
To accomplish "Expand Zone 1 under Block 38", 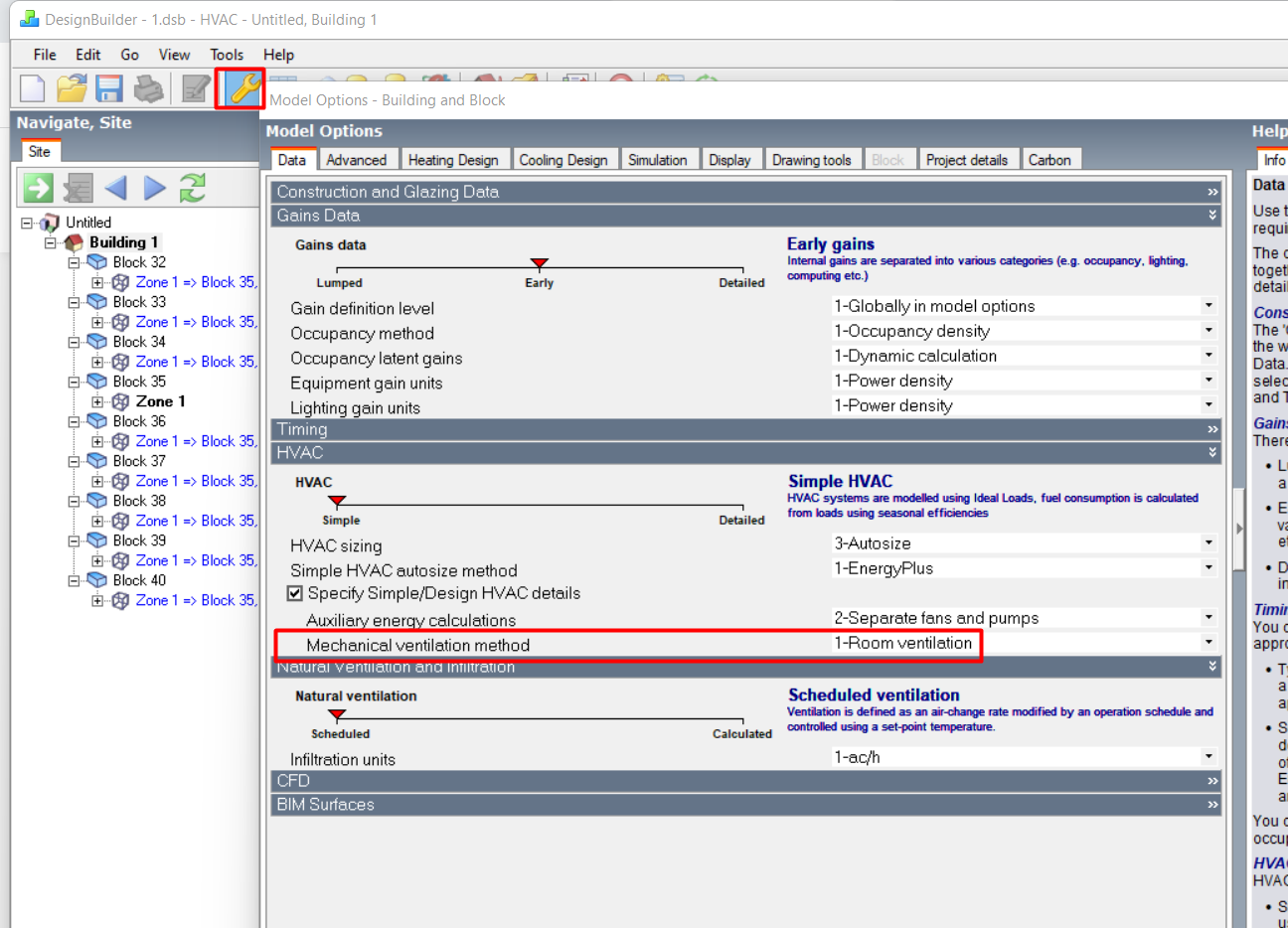I will tap(97, 521).
